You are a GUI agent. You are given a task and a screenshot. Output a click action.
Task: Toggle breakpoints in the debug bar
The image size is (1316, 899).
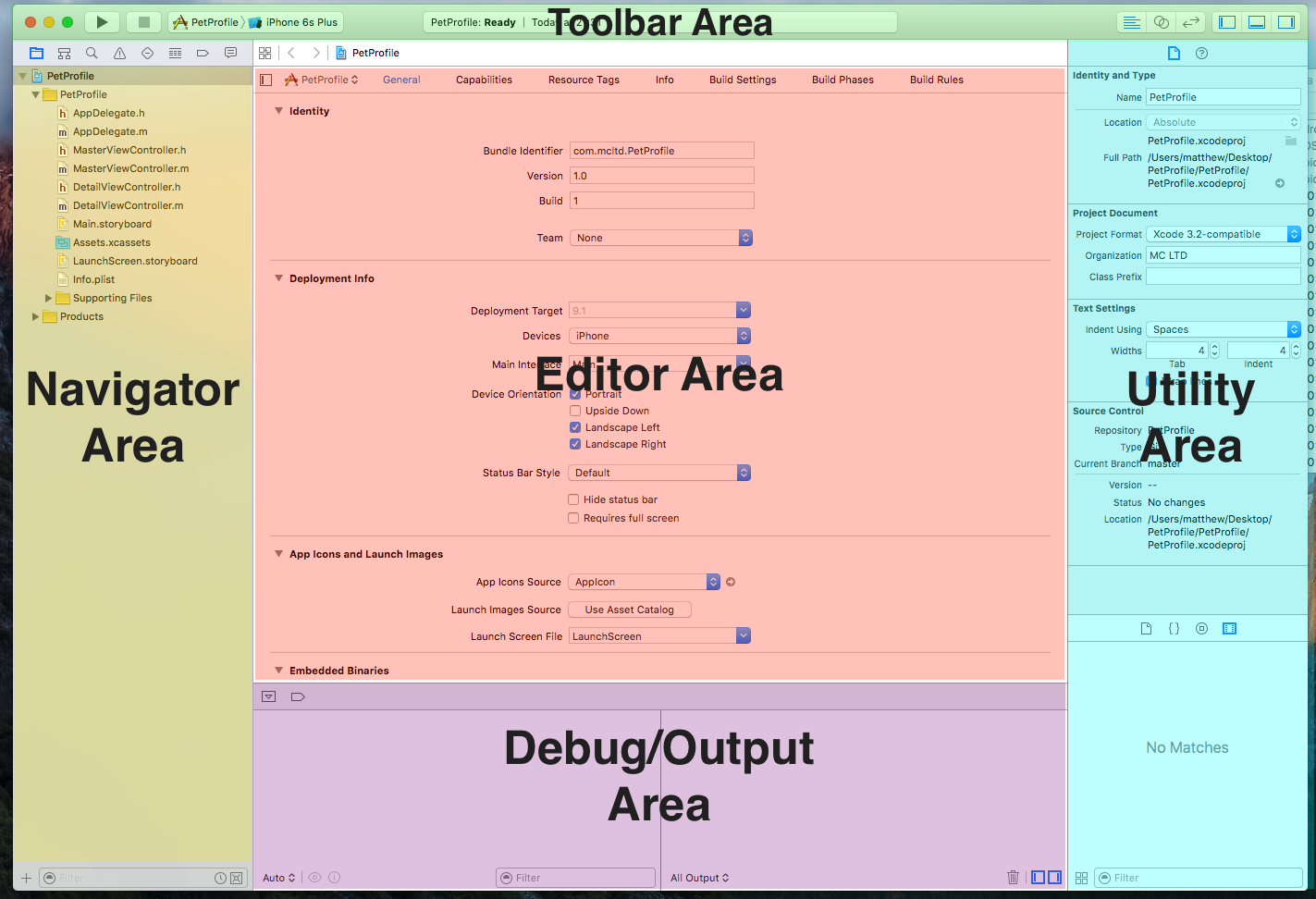click(298, 696)
